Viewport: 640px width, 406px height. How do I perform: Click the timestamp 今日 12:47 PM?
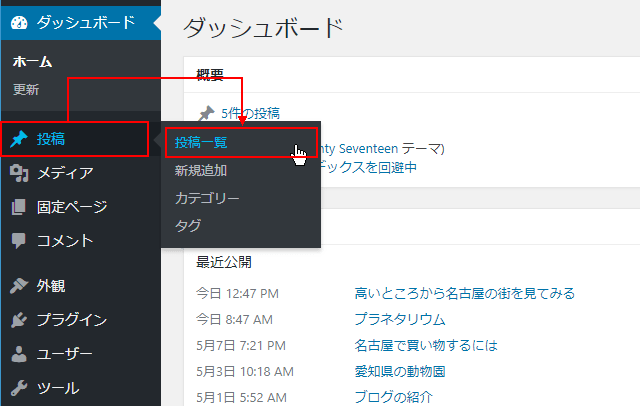[237, 293]
